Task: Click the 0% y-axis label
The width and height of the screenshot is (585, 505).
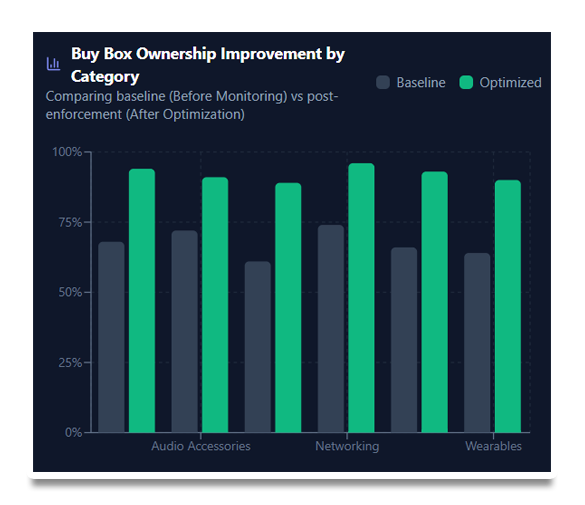Action: tap(73, 433)
